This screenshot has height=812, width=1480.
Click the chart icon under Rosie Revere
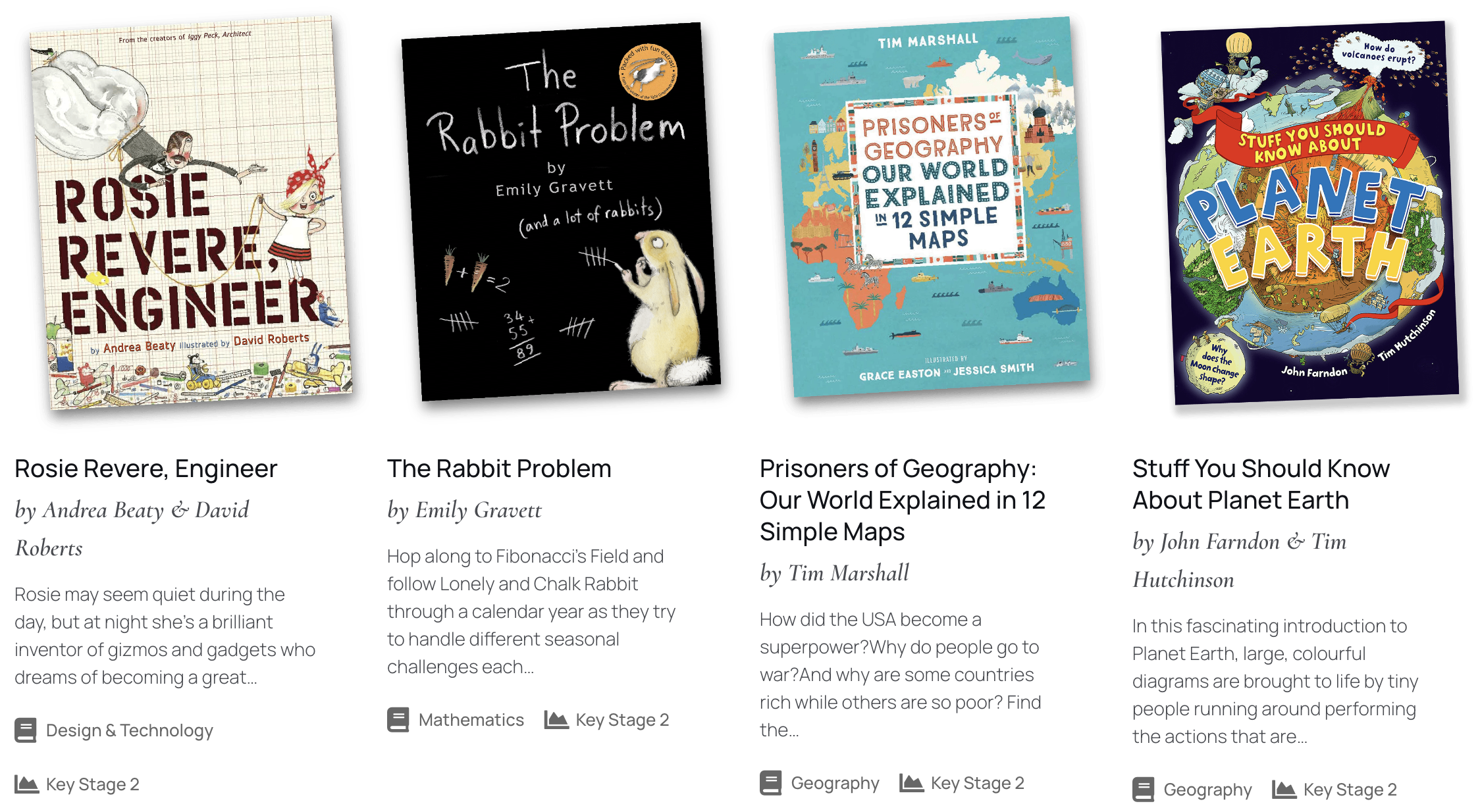(x=26, y=784)
